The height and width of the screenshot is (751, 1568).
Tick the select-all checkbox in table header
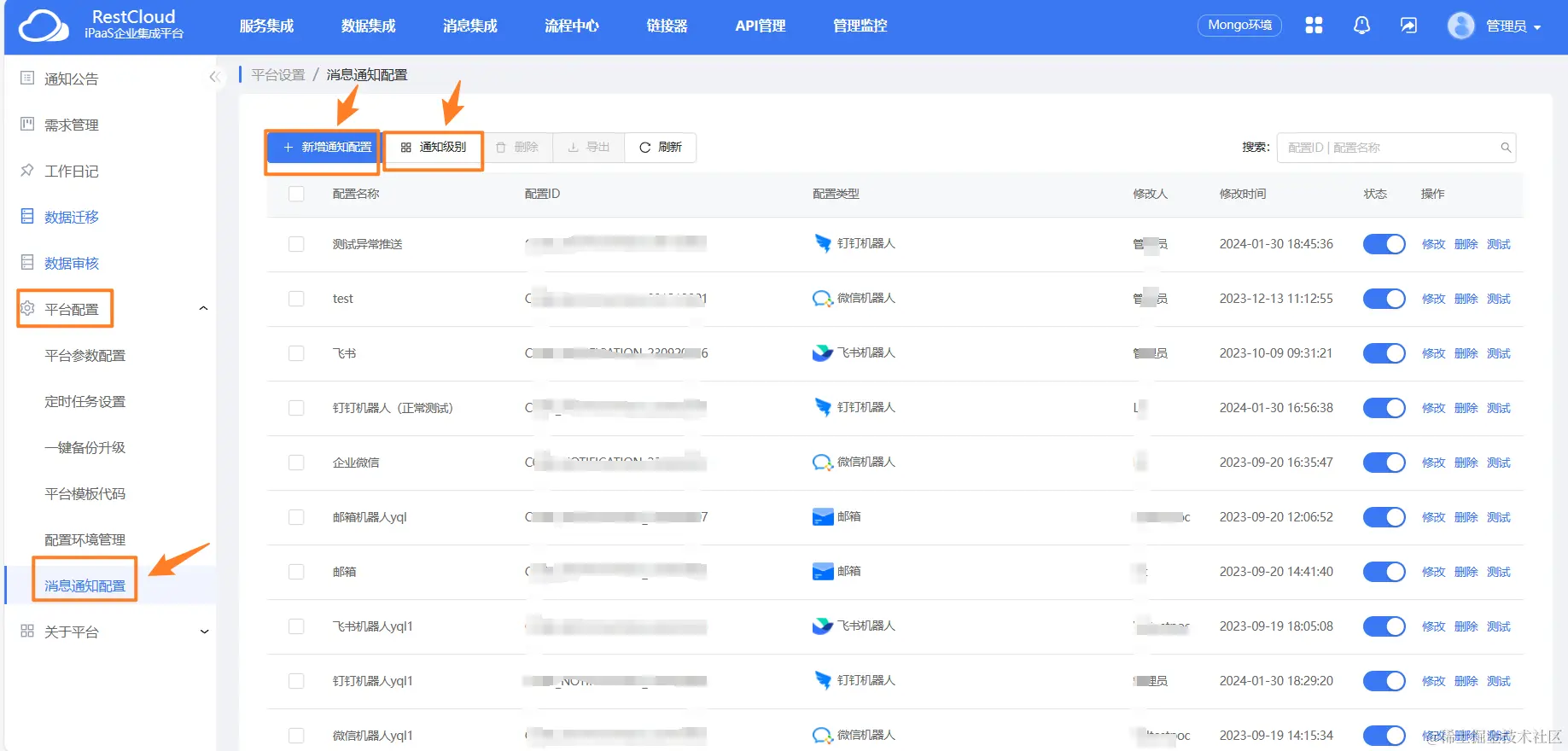pos(296,194)
